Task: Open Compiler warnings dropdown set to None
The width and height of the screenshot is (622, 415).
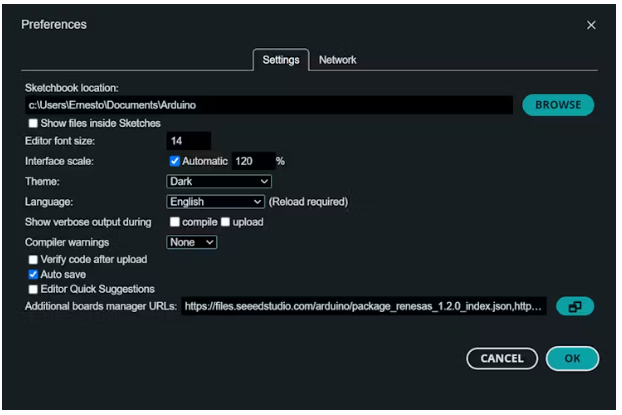Action: (191, 242)
